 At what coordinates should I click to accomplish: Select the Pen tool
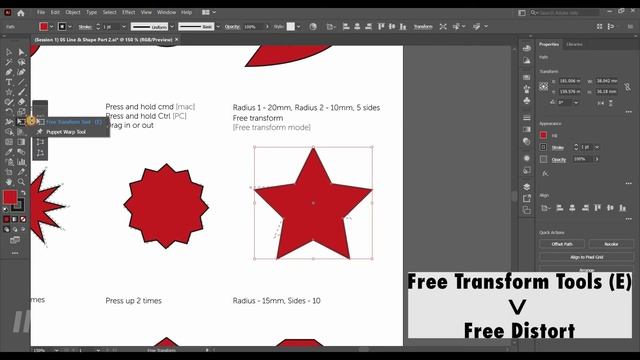pos(9,72)
